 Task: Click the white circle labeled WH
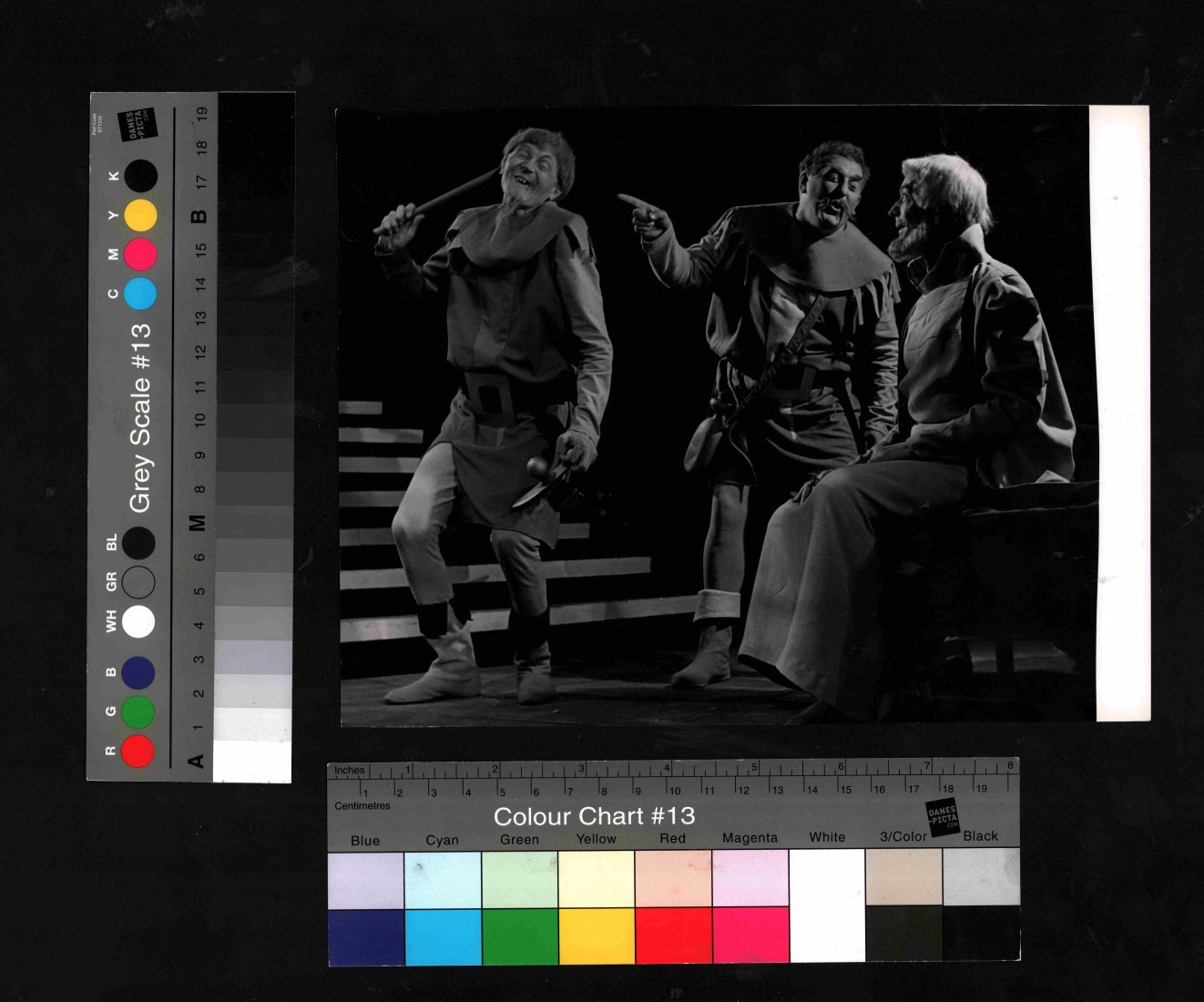[138, 621]
